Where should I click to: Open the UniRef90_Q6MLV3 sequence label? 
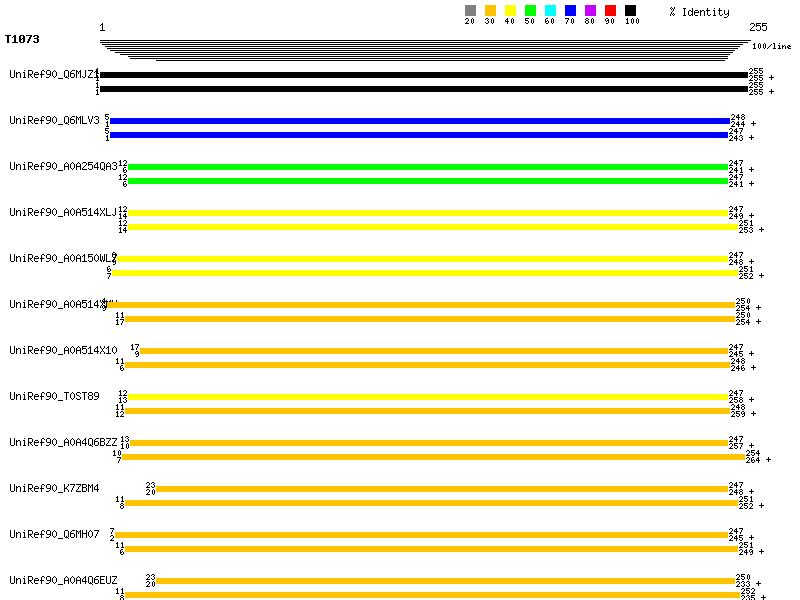[x=54, y=120]
